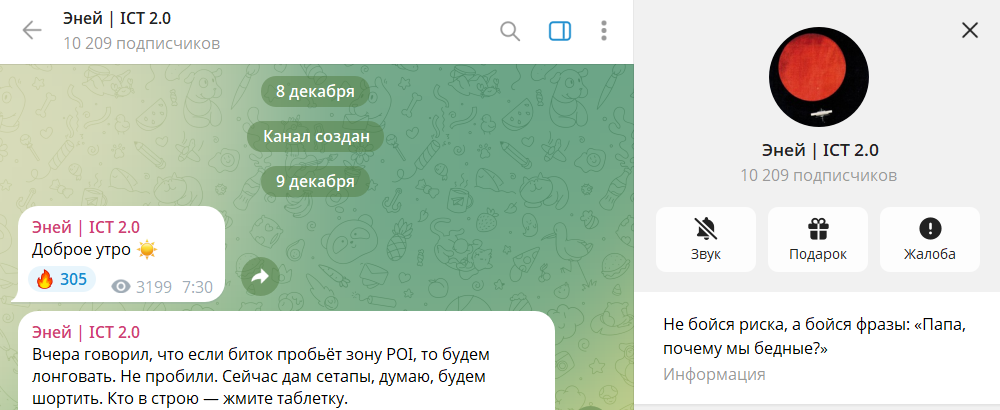Viewport: 1000px width, 410px height.
Task: Open the three-dot more options menu
Action: tap(604, 31)
